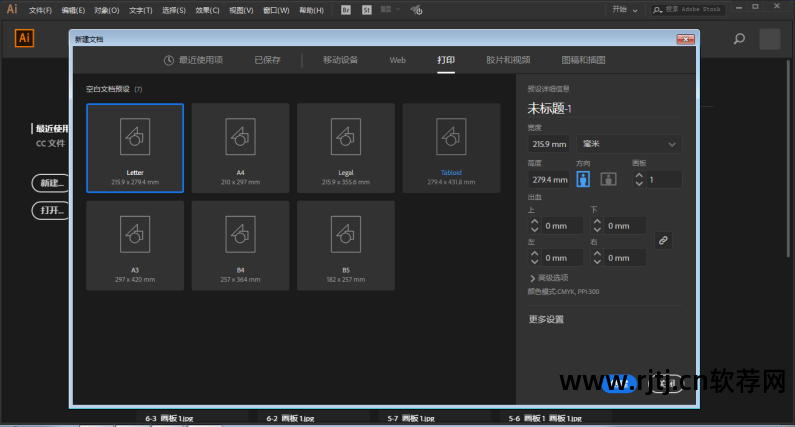
Task: Open the 文字(T) menu
Action: coord(140,10)
